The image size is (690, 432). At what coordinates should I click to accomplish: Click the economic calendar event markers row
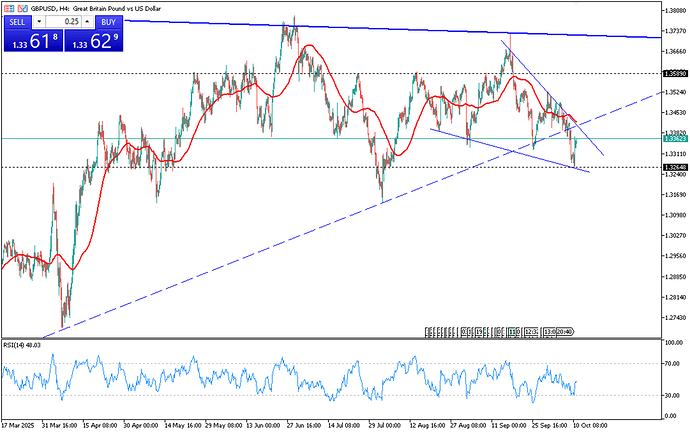(x=500, y=329)
